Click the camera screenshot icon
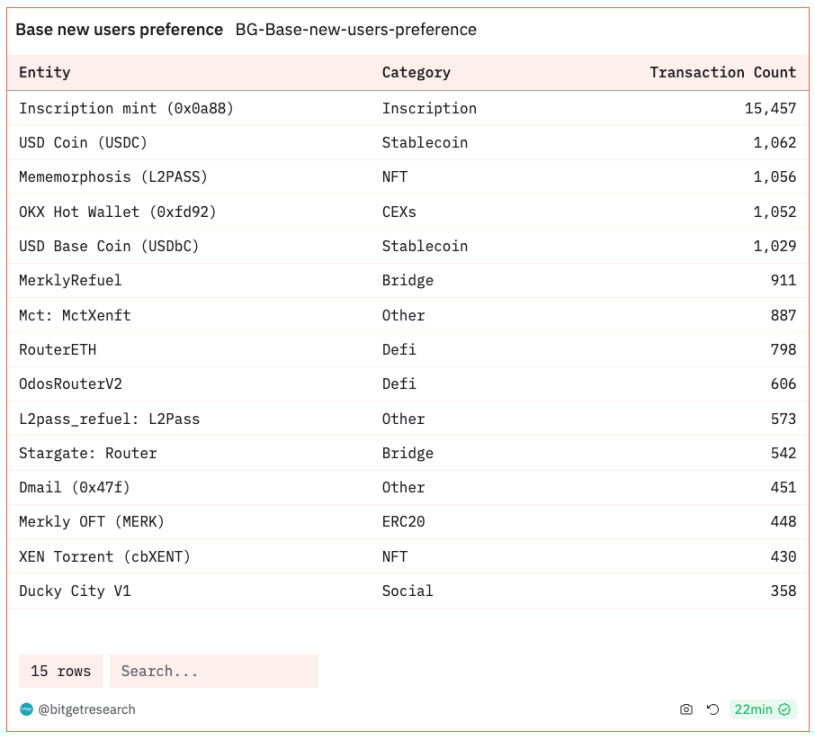The image size is (815, 740). (x=686, y=710)
